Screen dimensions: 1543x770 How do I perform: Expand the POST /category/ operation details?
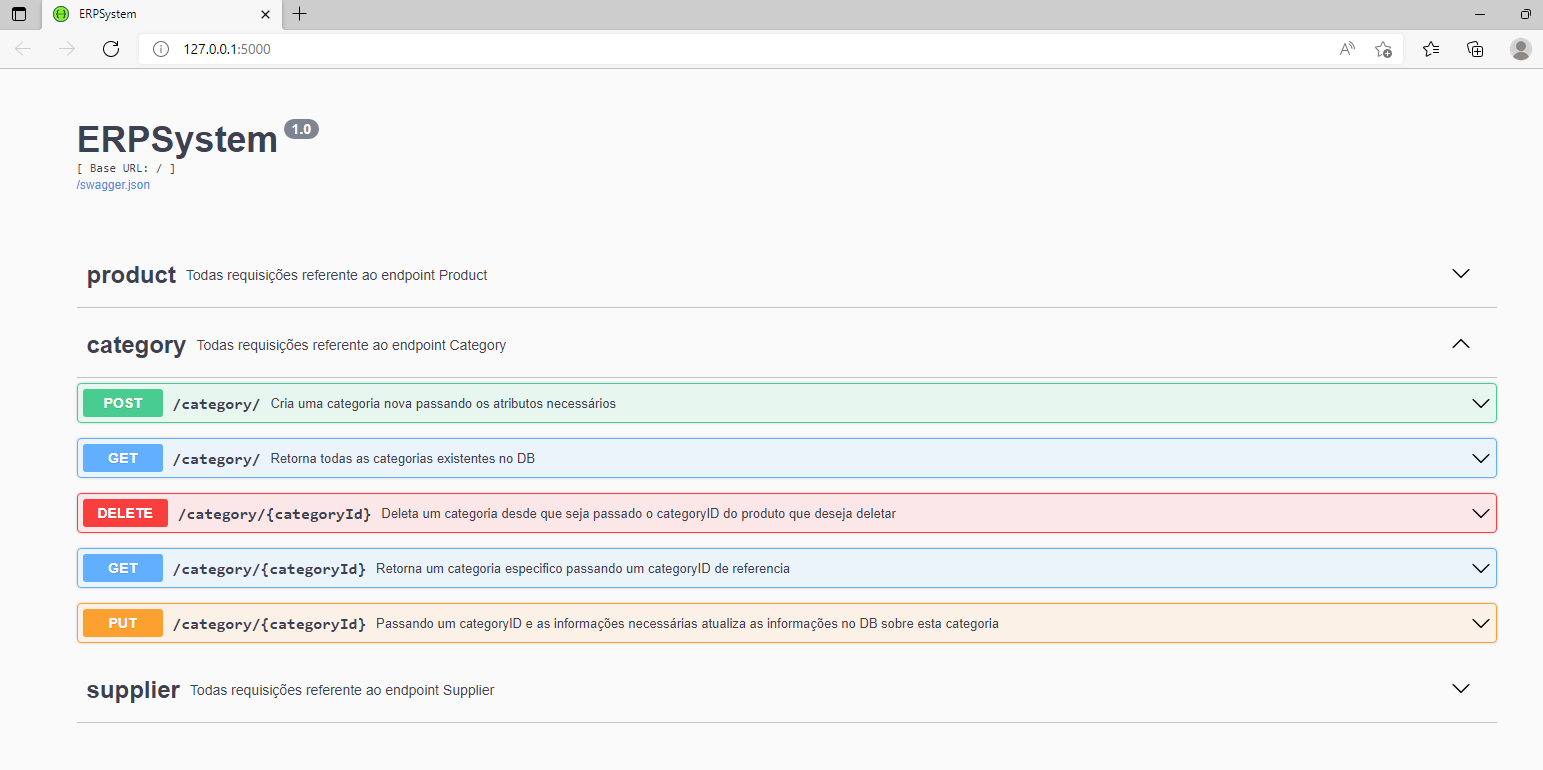tap(1480, 403)
